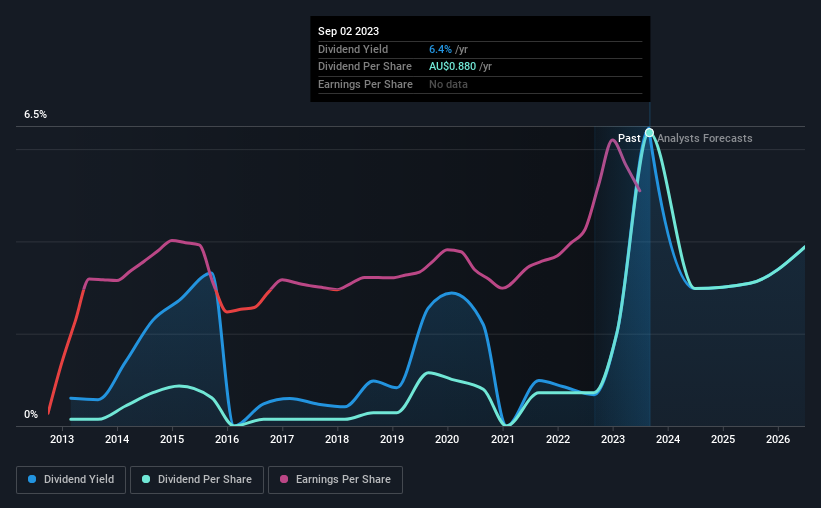
Task: Click the 0% y-axis label
Action: (31, 414)
